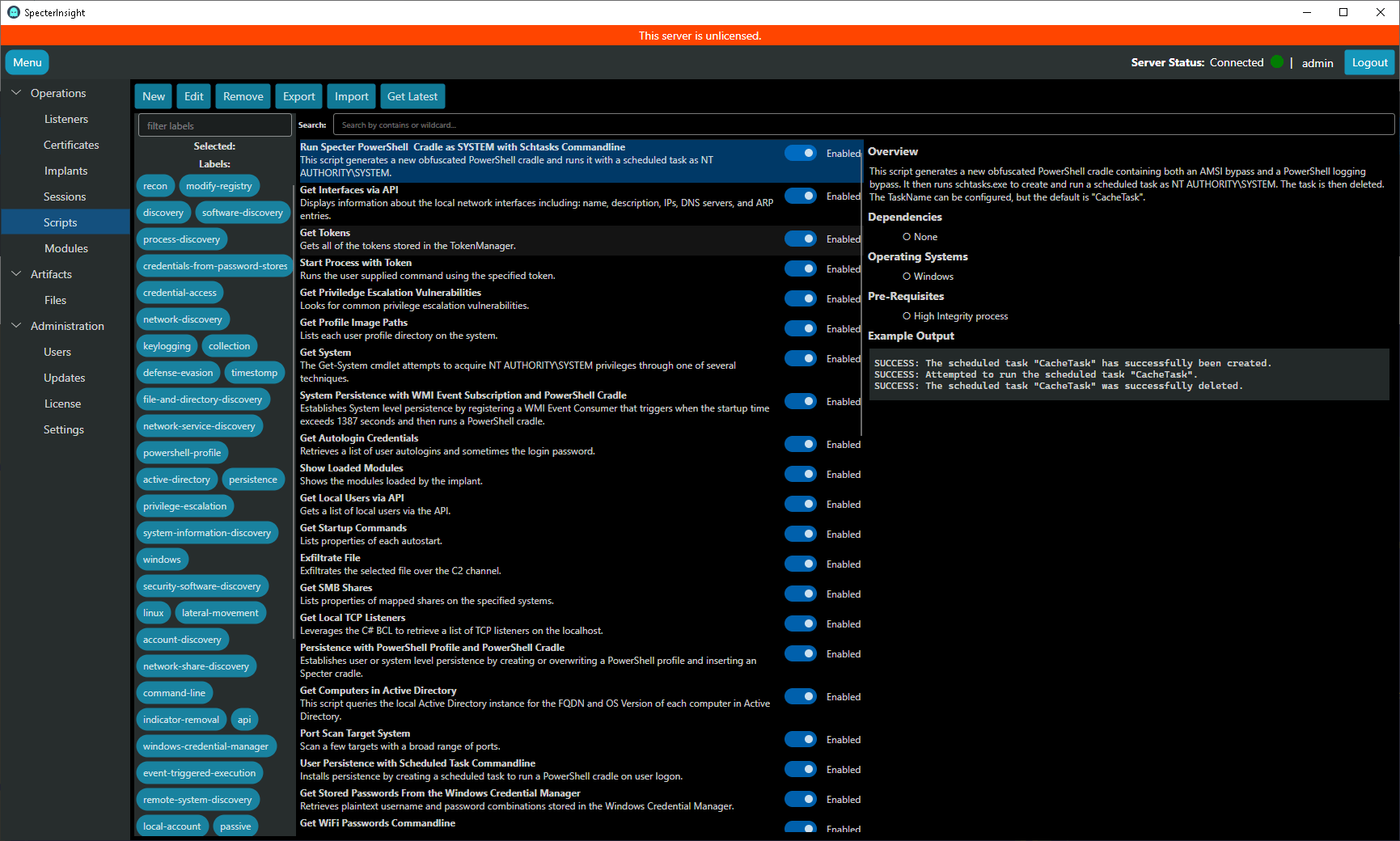Toggle the Get Profile Image Paths switch

coord(801,328)
